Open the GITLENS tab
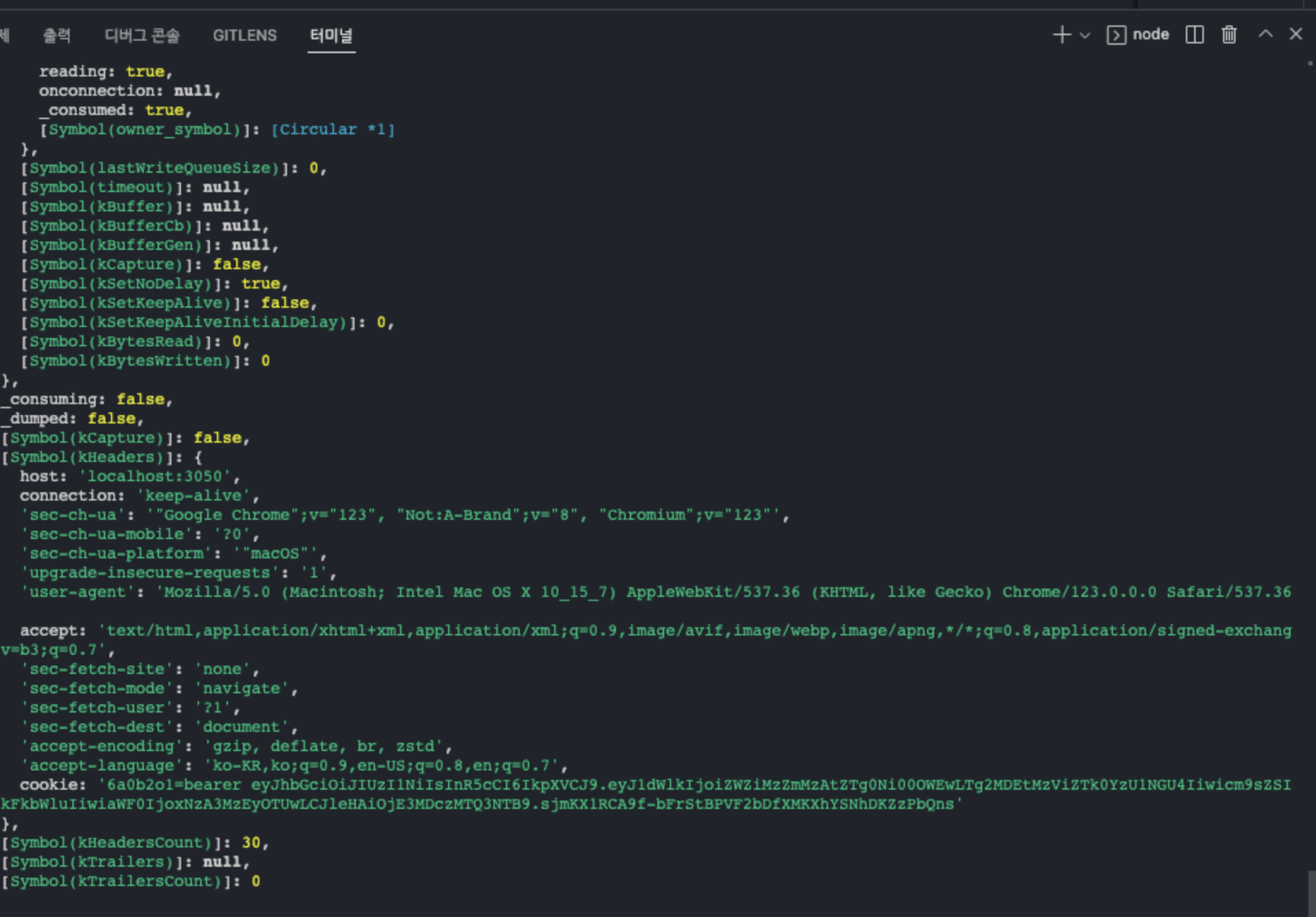 click(244, 35)
